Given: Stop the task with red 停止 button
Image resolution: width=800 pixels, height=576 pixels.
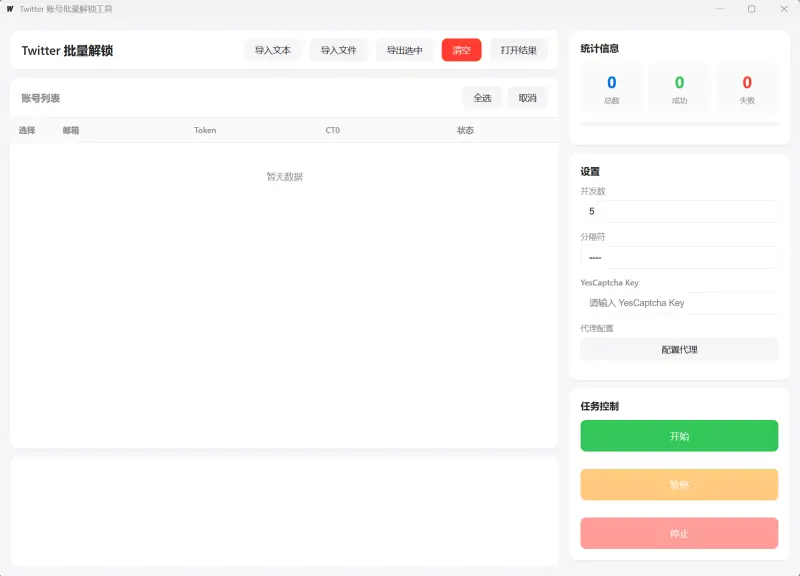Looking at the screenshot, I should pyautogui.click(x=679, y=533).
